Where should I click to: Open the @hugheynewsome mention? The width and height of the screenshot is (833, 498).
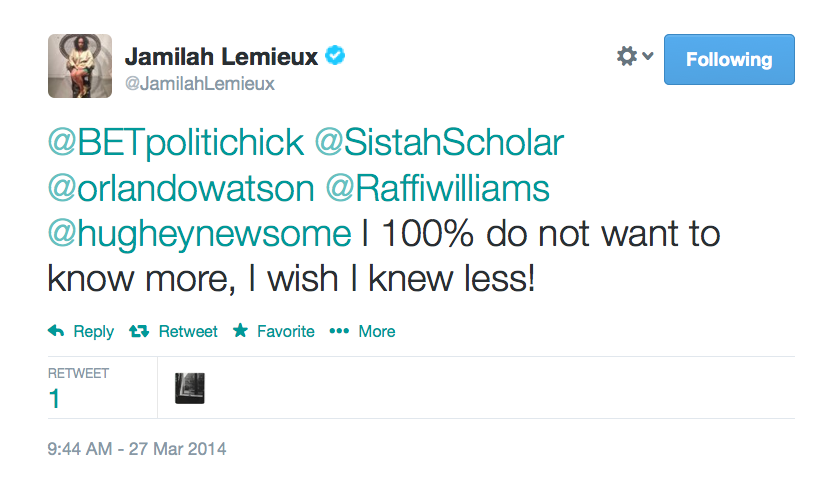click(x=199, y=233)
